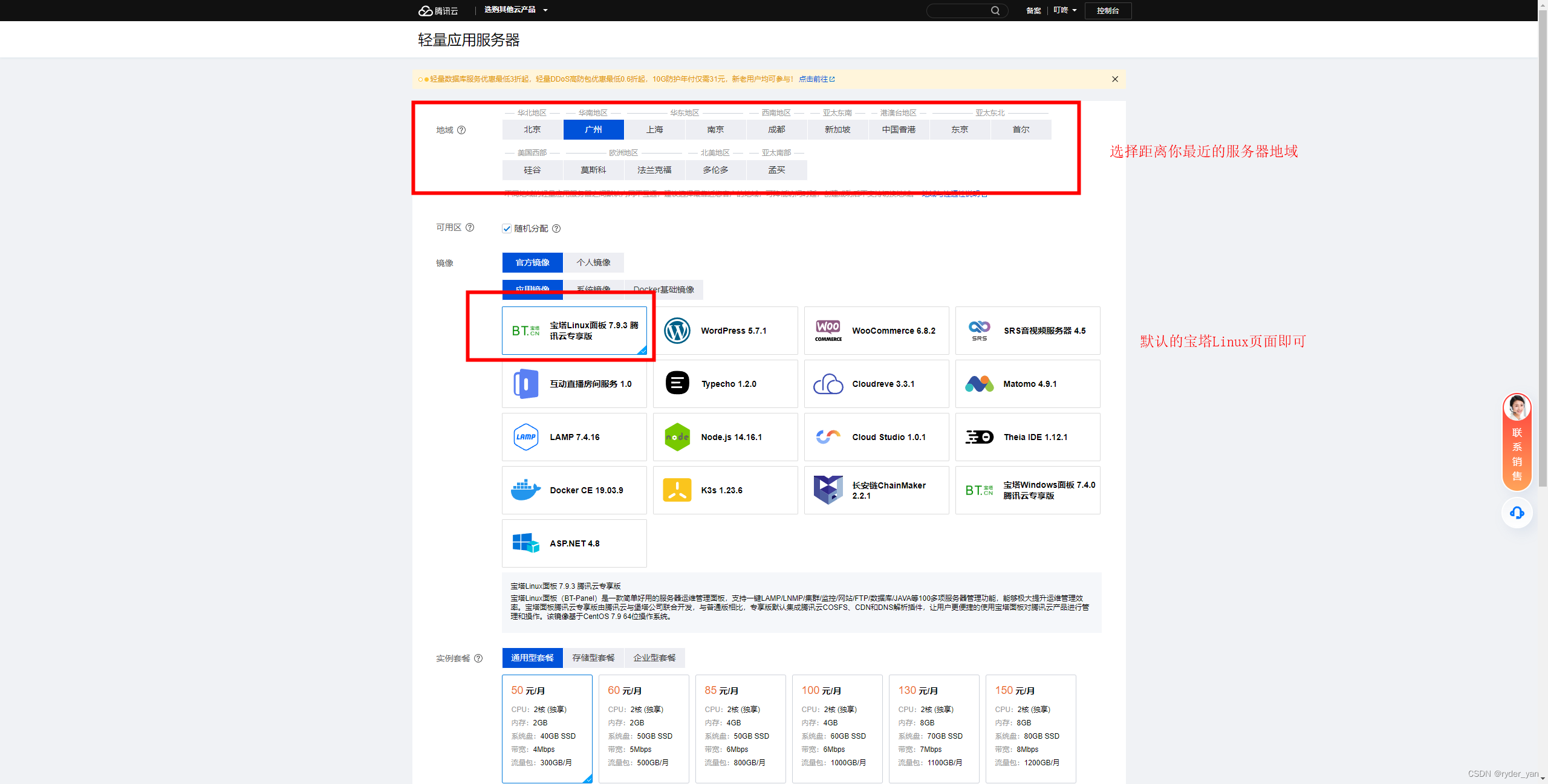Switch to 企业型套餐 tab
The height and width of the screenshot is (784, 1548).
point(654,658)
